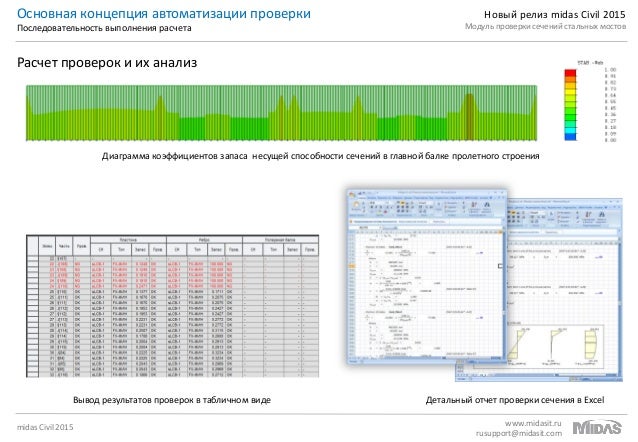Click binoculars Find icon in rear Excel window
This screenshot has width=638, height=442.
(x=602, y=216)
